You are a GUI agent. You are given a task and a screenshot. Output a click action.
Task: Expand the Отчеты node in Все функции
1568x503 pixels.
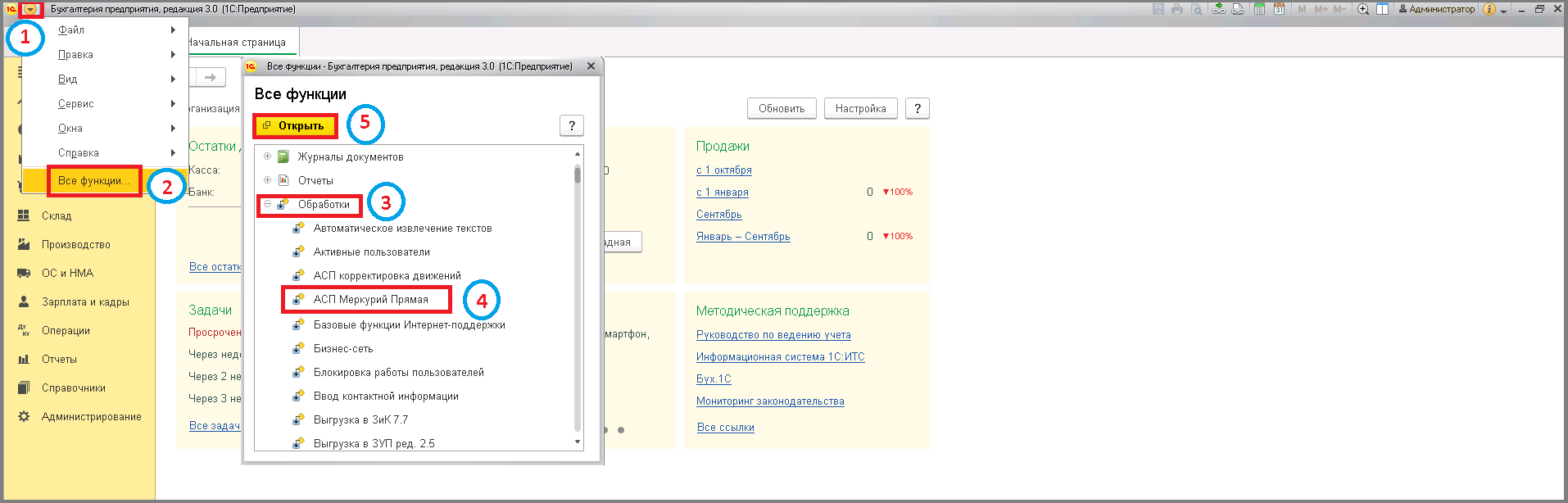(267, 180)
